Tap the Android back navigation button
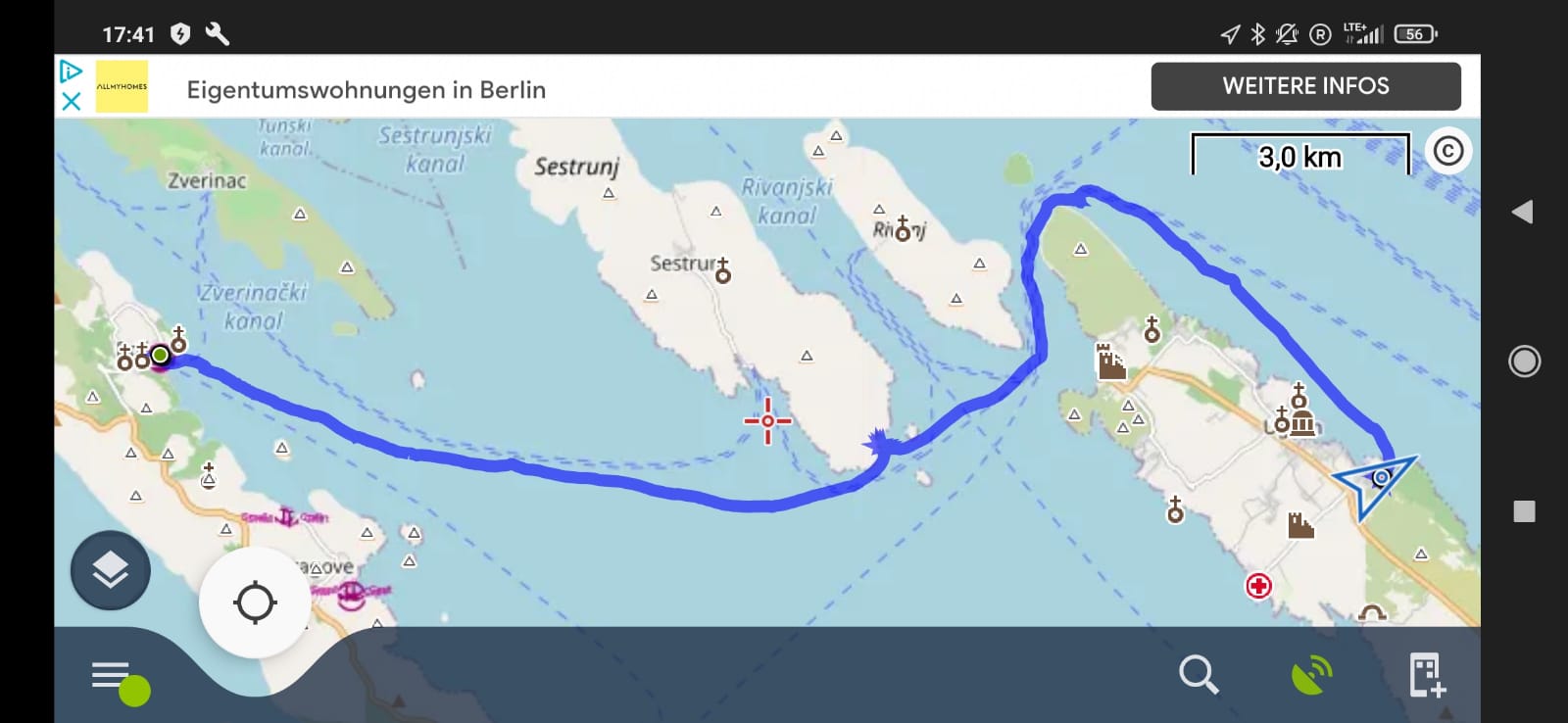 pyautogui.click(x=1522, y=212)
